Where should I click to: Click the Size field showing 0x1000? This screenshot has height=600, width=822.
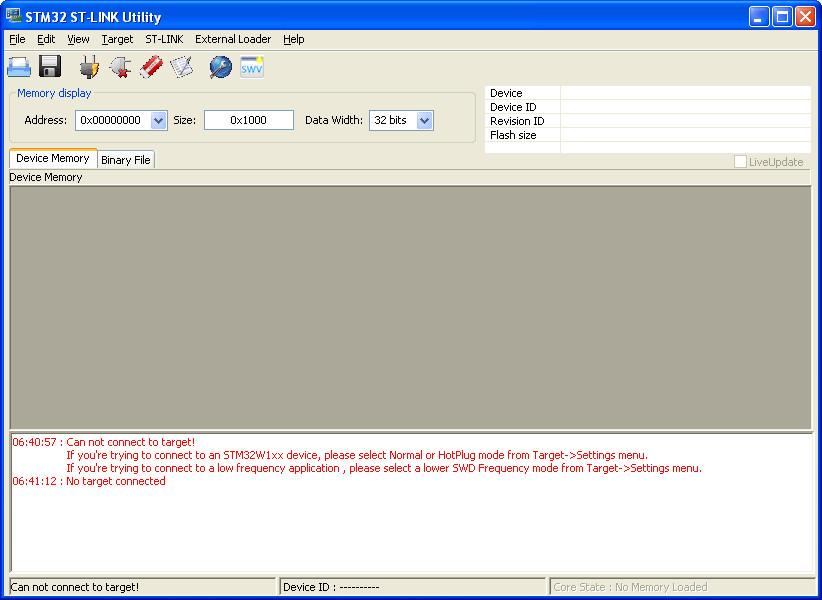(x=248, y=120)
